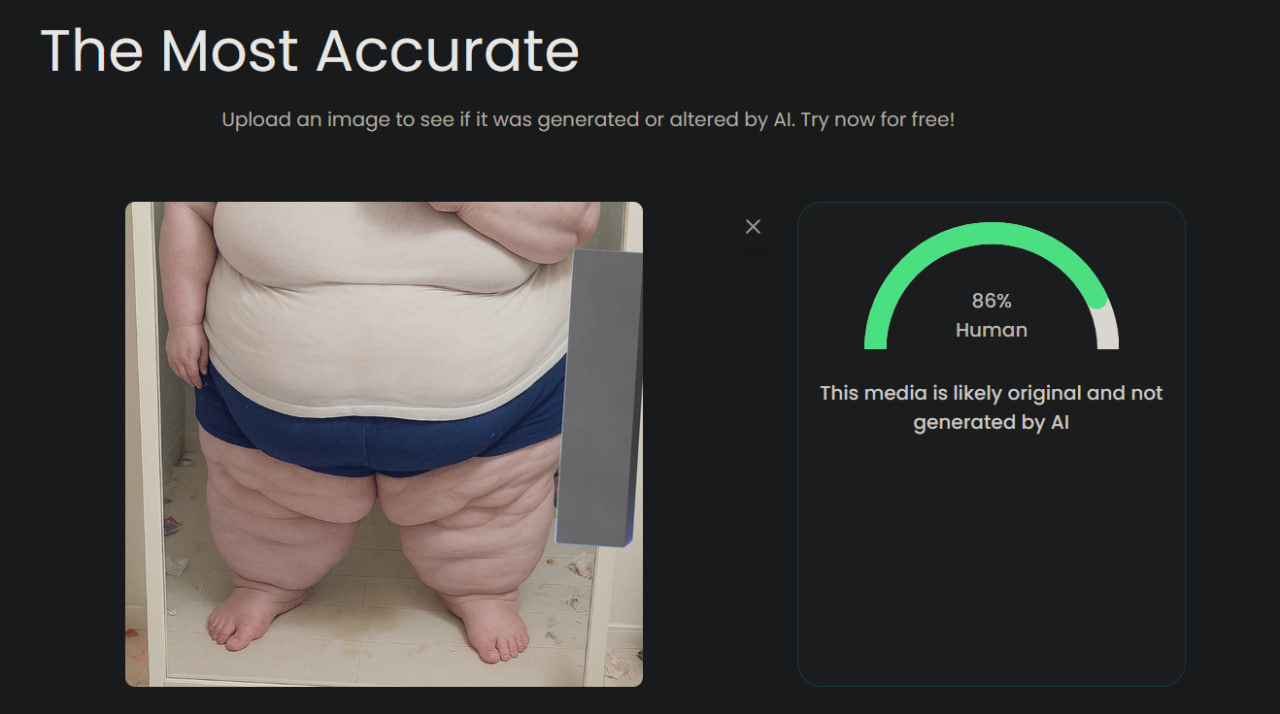Viewport: 1280px width, 714px height.
Task: Click "The Most Accurate" heading
Action: [x=310, y=50]
